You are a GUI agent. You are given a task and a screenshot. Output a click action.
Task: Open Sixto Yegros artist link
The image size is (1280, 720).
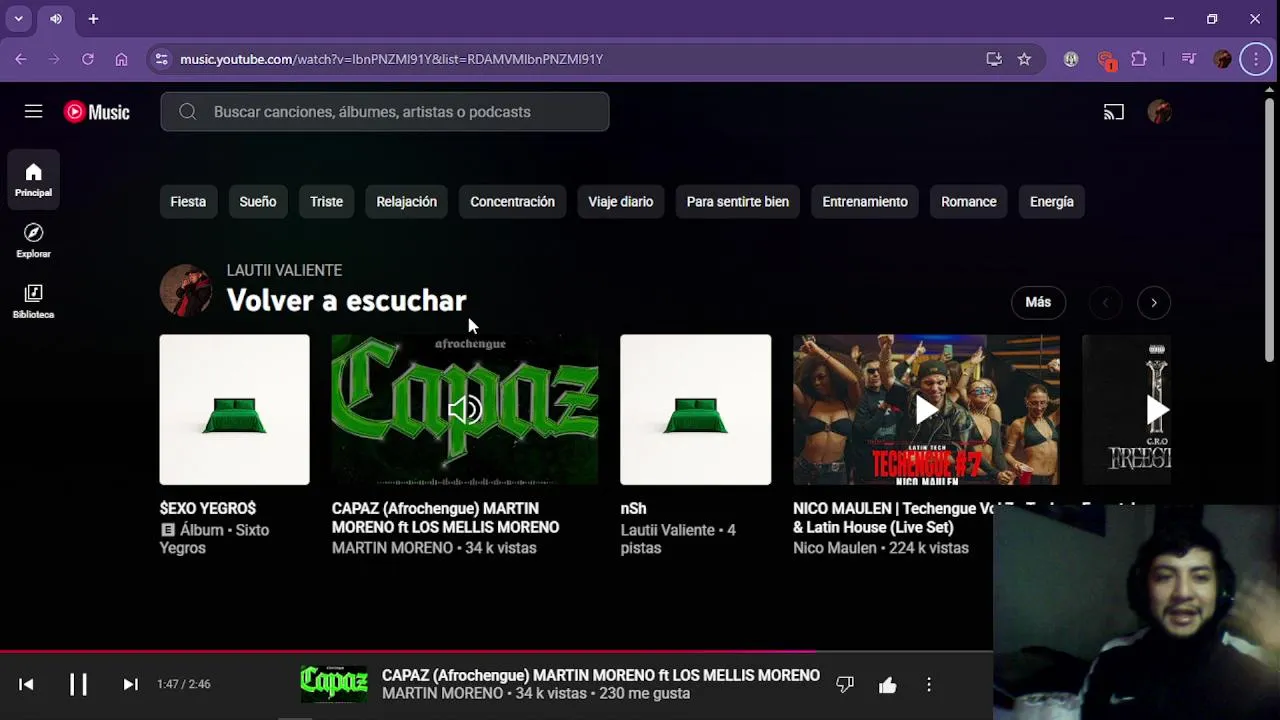click(214, 539)
